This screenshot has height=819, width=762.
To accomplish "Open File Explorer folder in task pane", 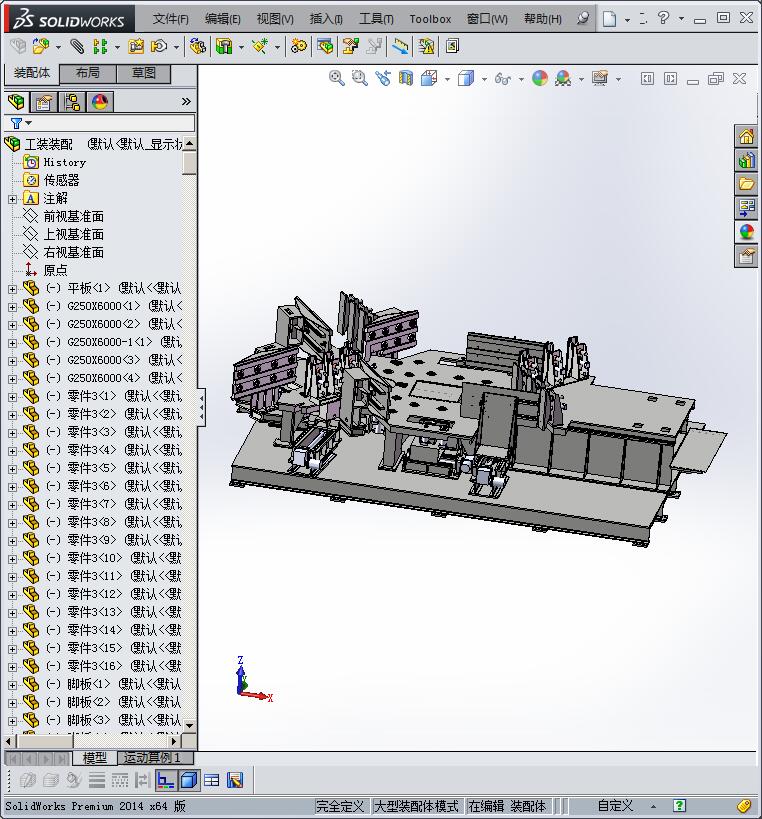I will [x=746, y=184].
